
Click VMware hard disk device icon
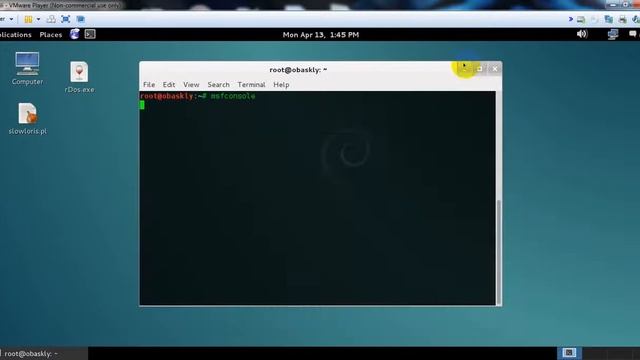(x=581, y=19)
